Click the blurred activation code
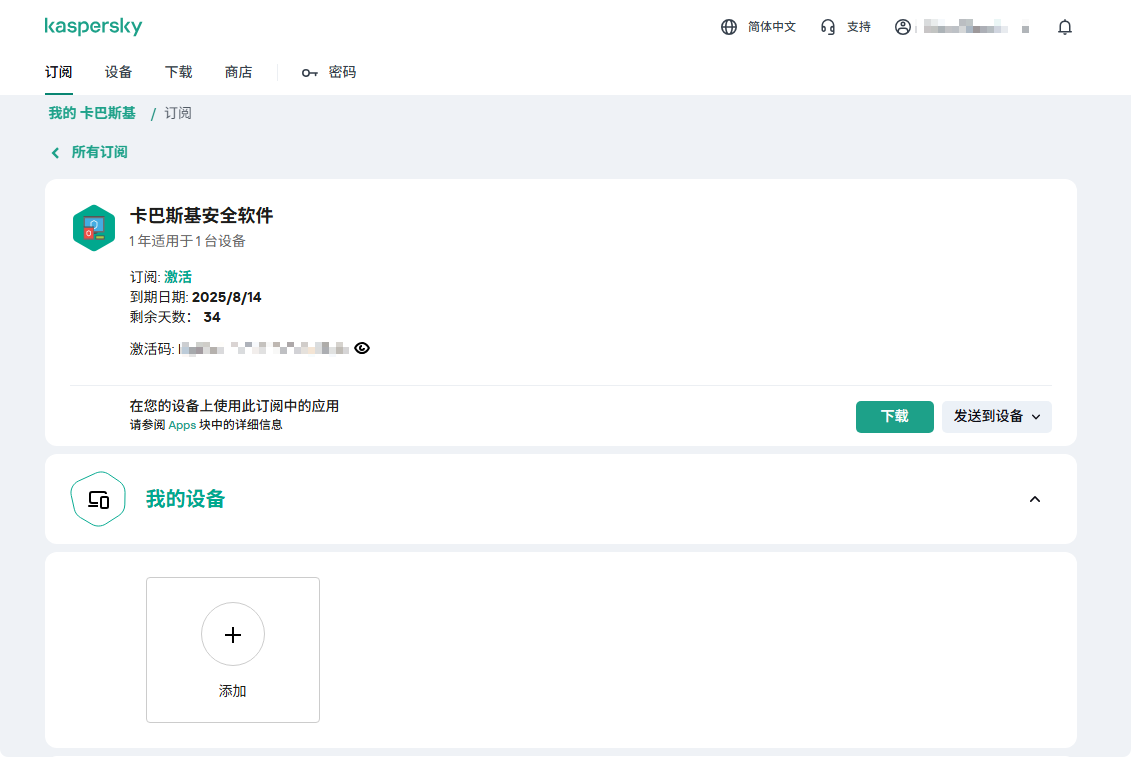 click(265, 349)
